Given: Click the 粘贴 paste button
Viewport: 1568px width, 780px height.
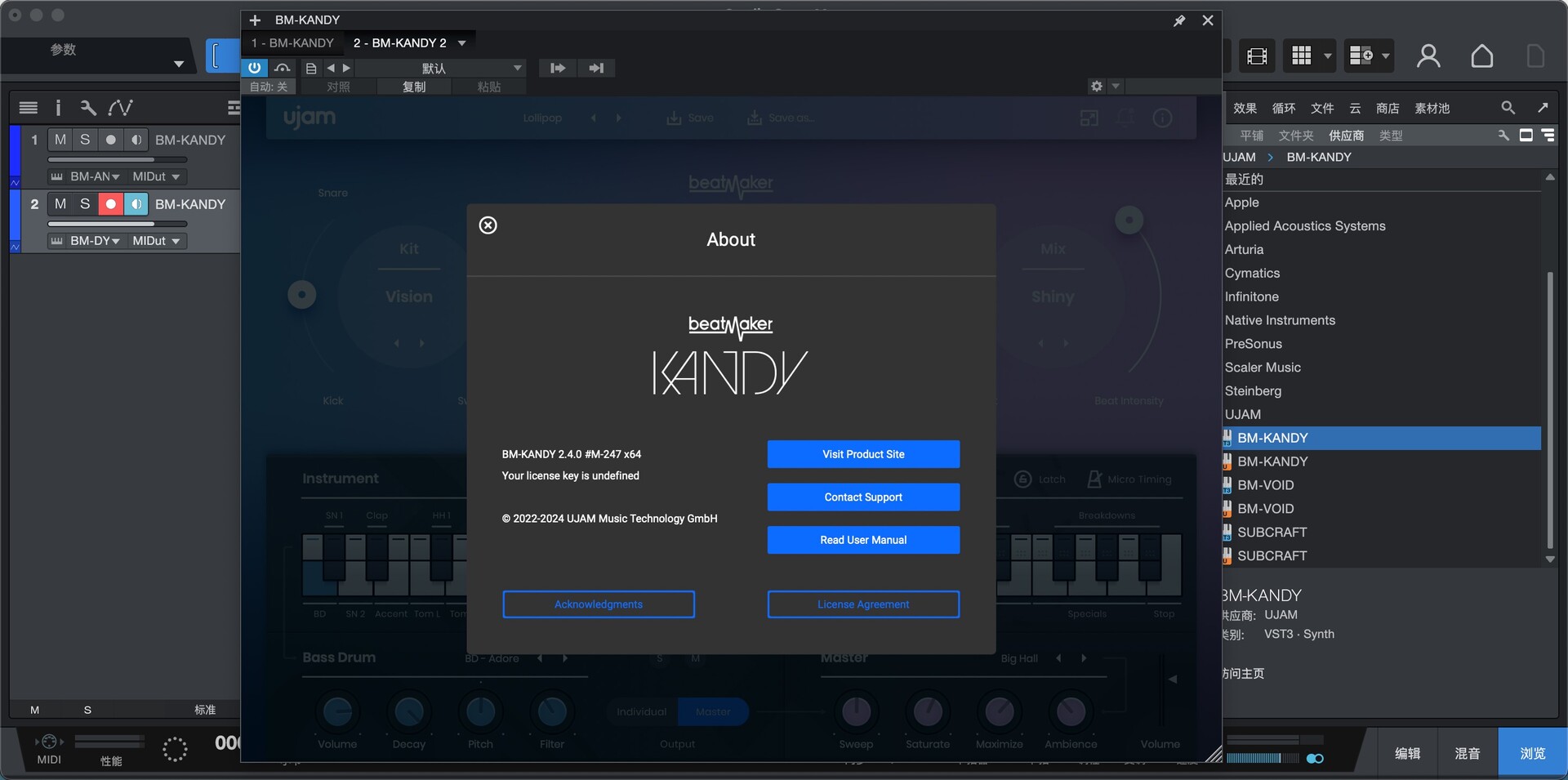Looking at the screenshot, I should [489, 87].
